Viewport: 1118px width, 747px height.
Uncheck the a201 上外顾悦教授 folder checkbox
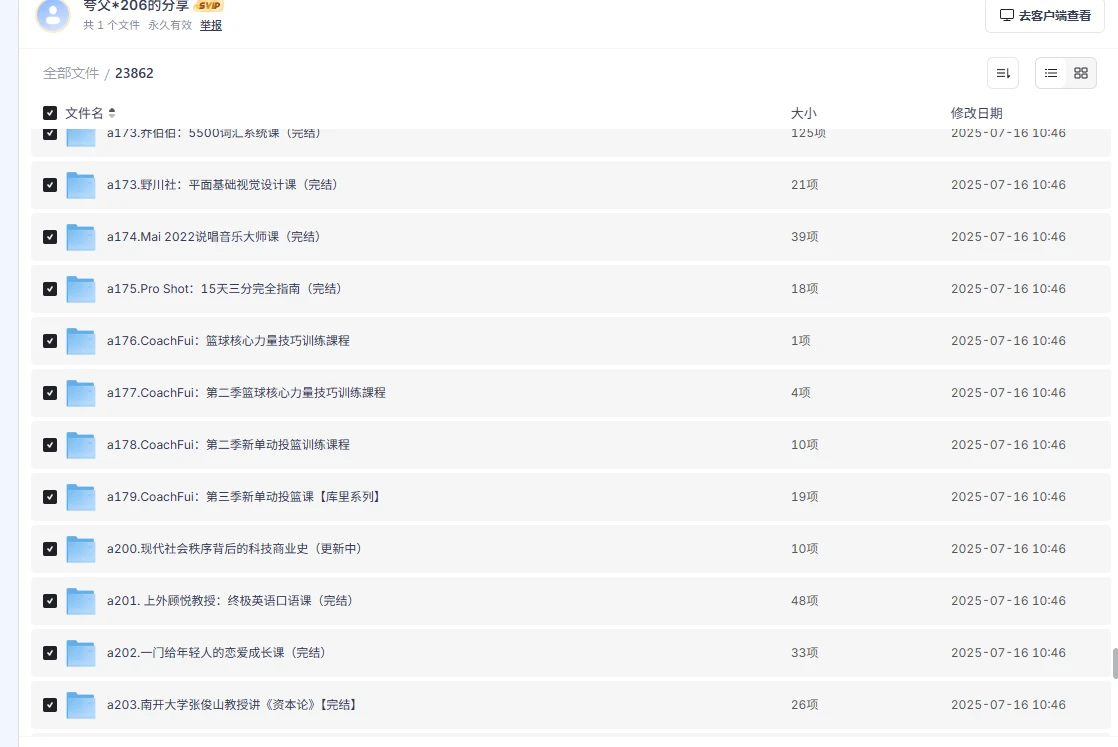50,601
